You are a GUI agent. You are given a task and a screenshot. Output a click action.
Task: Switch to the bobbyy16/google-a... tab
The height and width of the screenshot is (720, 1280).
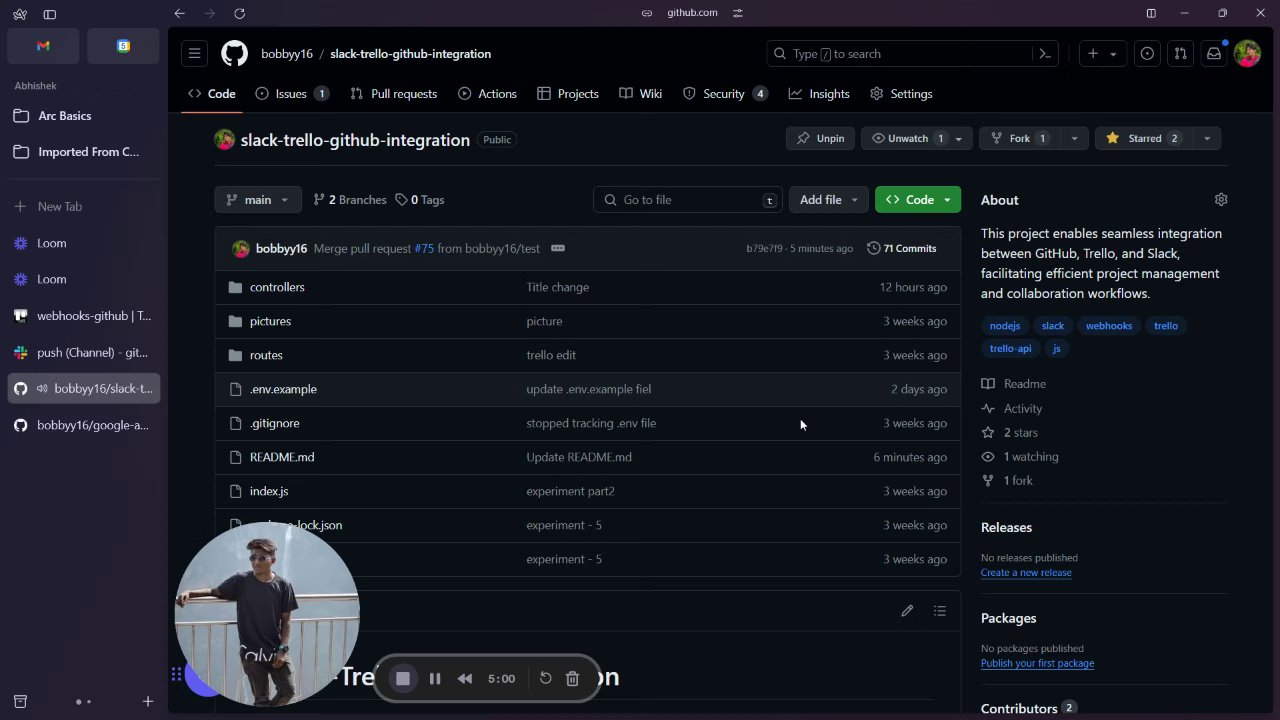(x=84, y=425)
